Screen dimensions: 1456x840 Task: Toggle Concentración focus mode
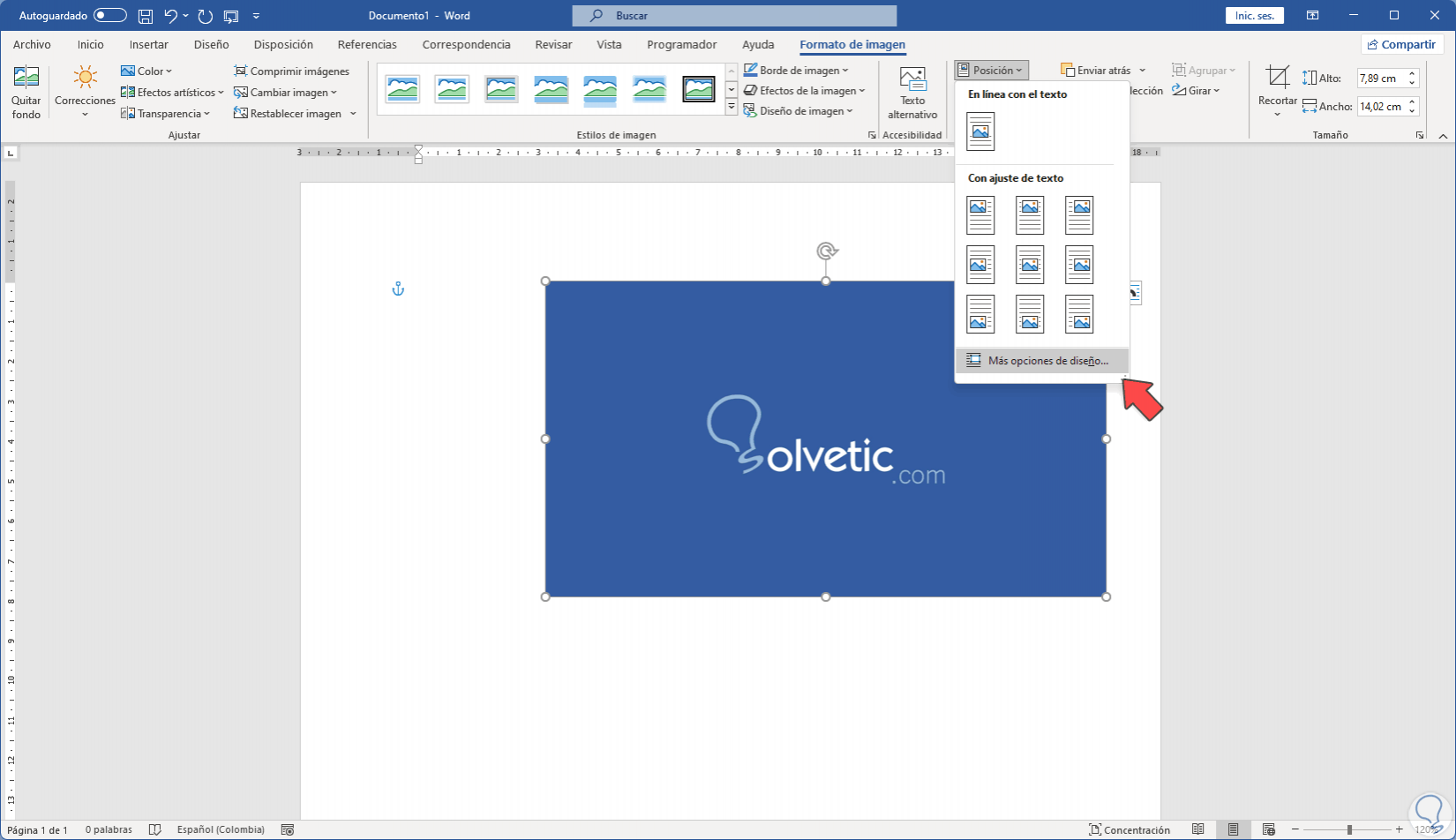[1130, 829]
